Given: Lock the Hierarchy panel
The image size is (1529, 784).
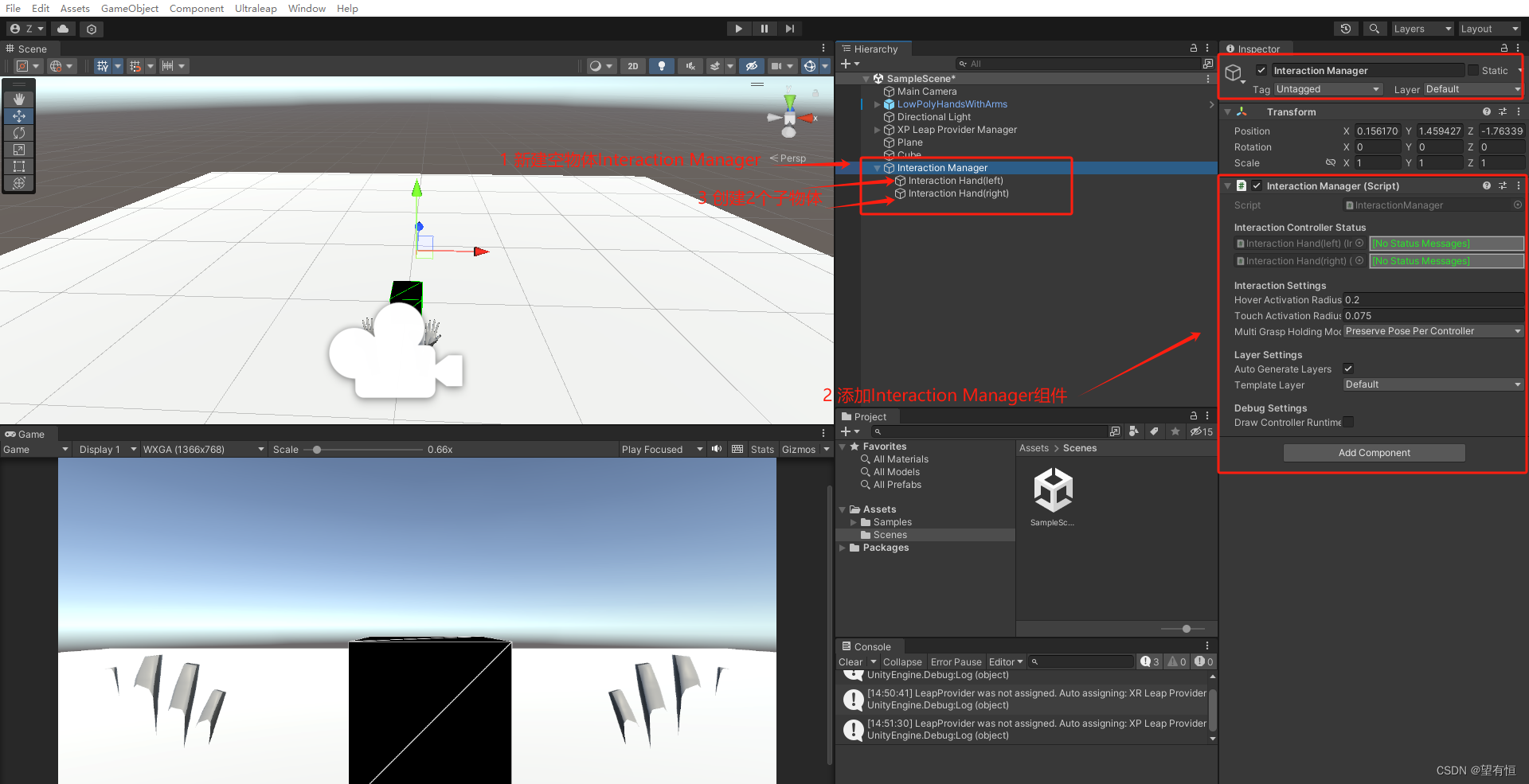Looking at the screenshot, I should pos(1194,49).
